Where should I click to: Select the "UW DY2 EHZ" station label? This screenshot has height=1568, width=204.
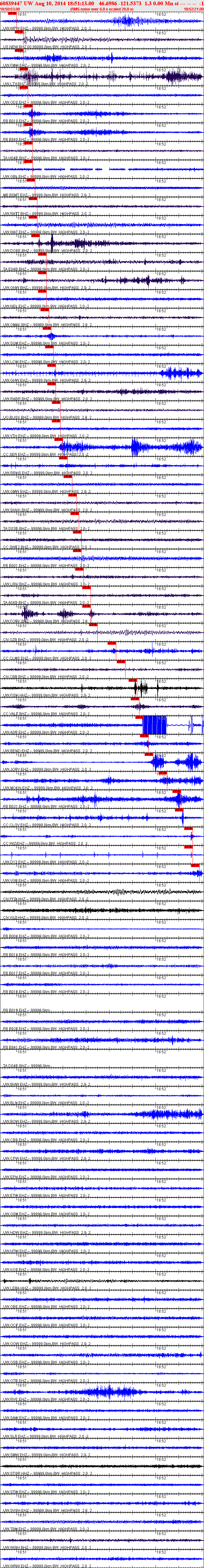click(x=15, y=862)
